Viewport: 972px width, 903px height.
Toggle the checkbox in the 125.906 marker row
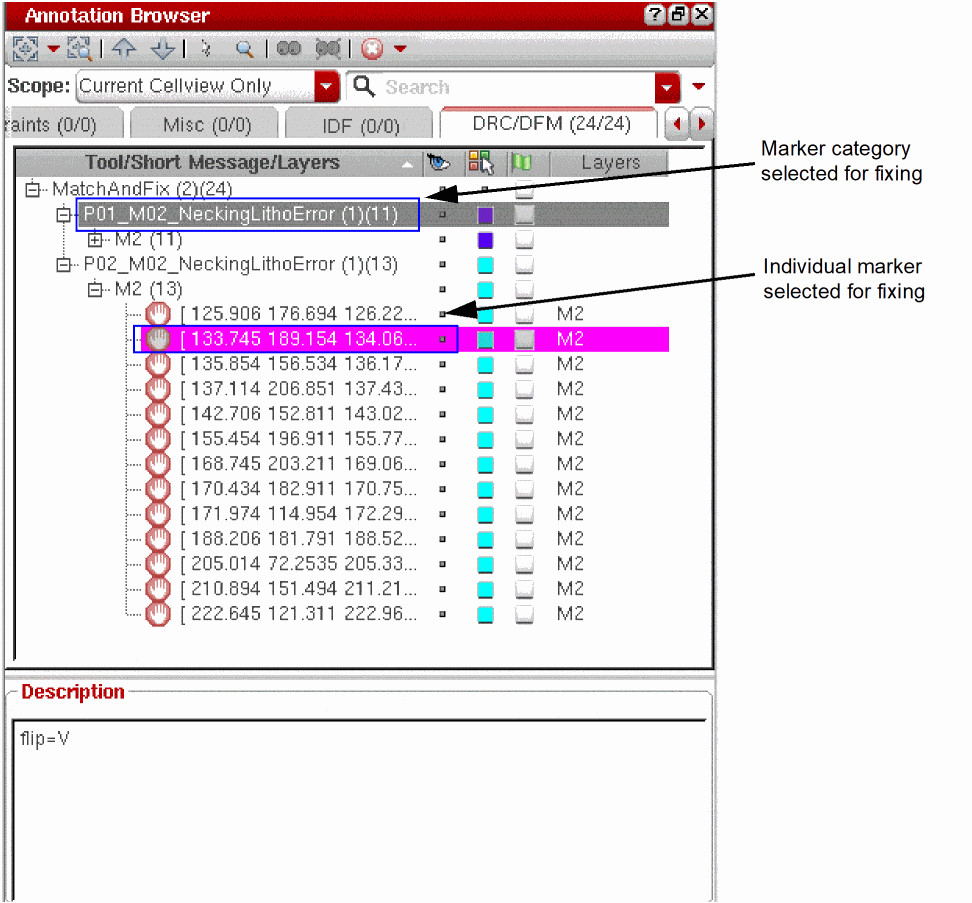pos(524,315)
